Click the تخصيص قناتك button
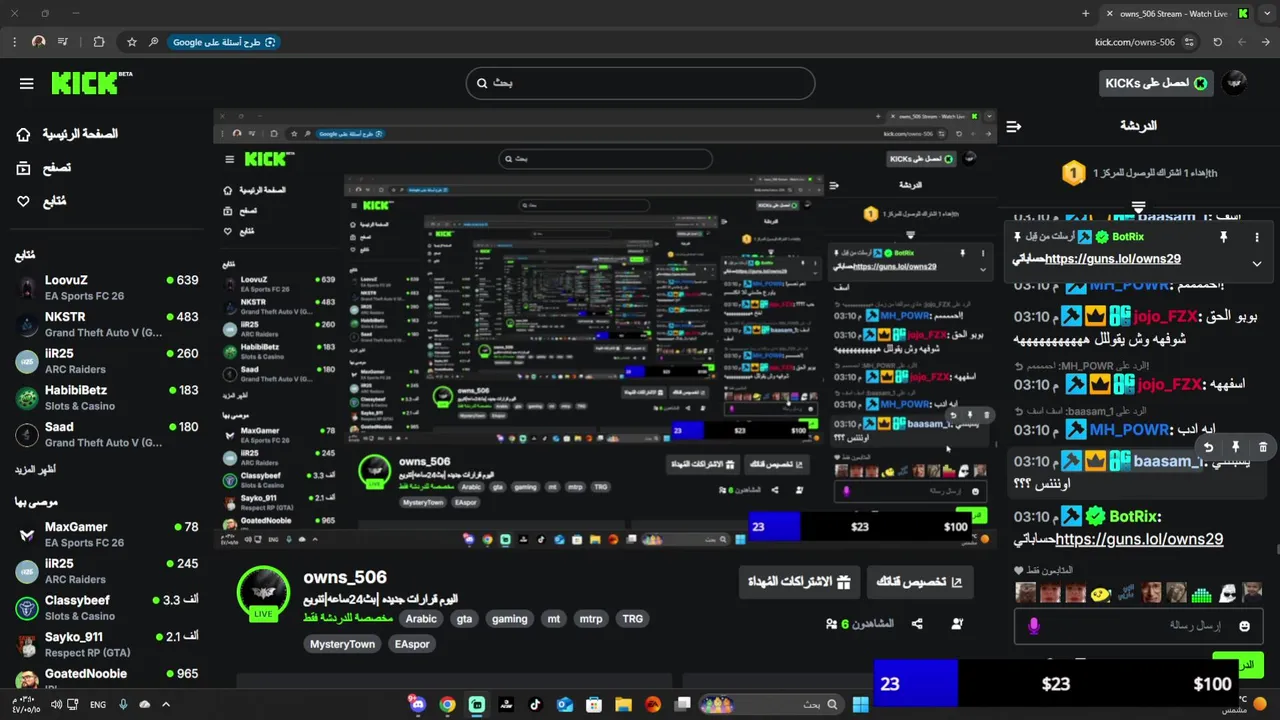The height and width of the screenshot is (720, 1280). 919,582
